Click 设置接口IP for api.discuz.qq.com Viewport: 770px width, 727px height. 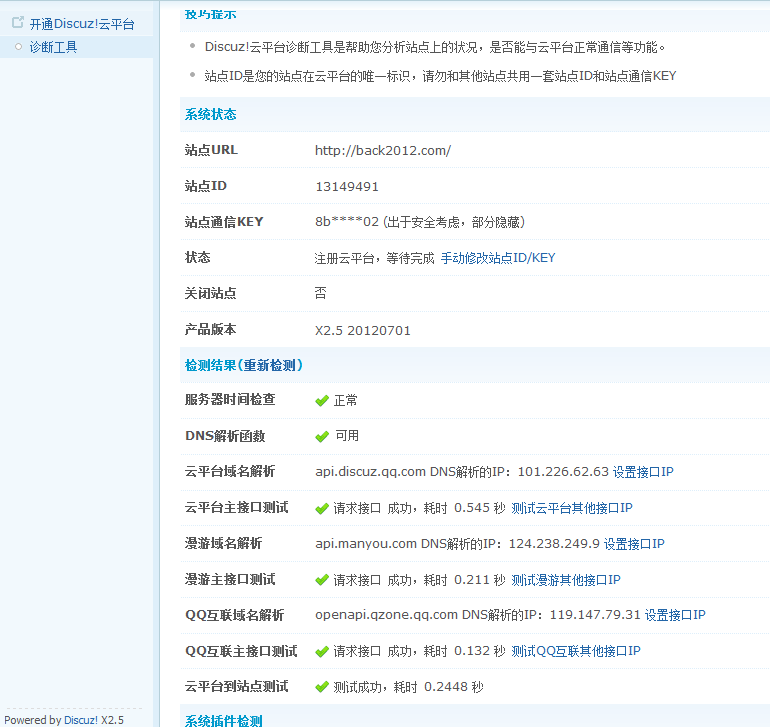643,472
